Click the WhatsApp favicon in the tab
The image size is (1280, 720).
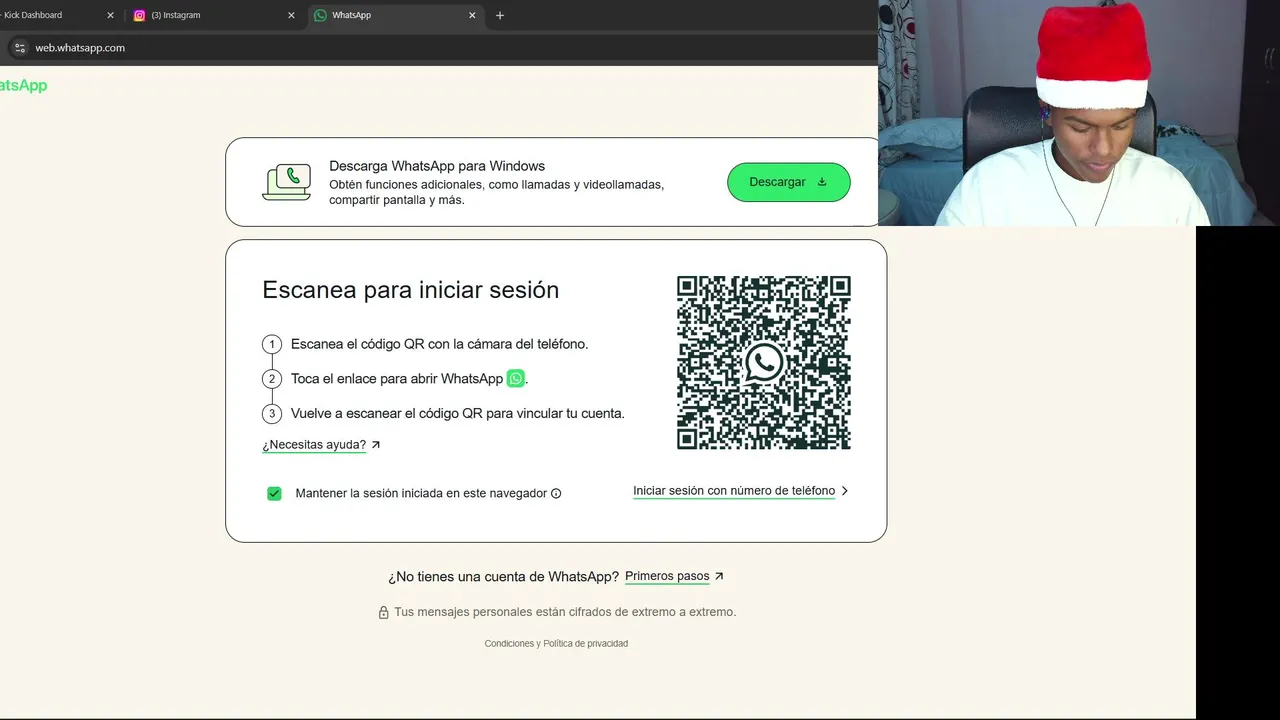point(320,15)
